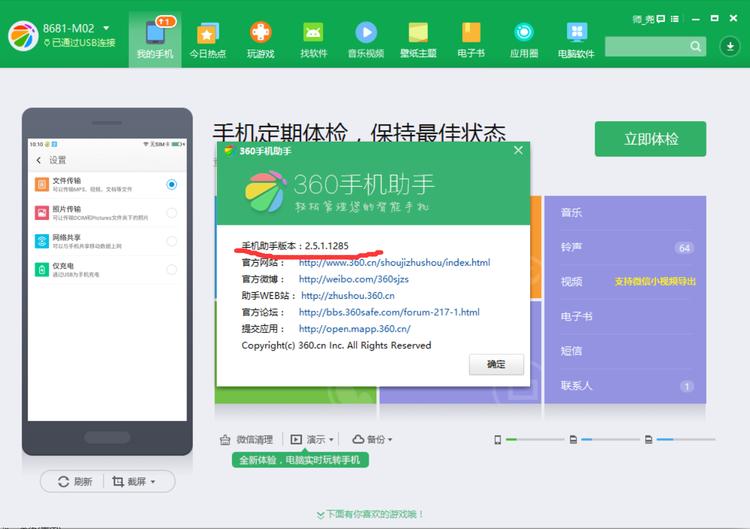Open 视频 in the purple panel

click(x=625, y=282)
